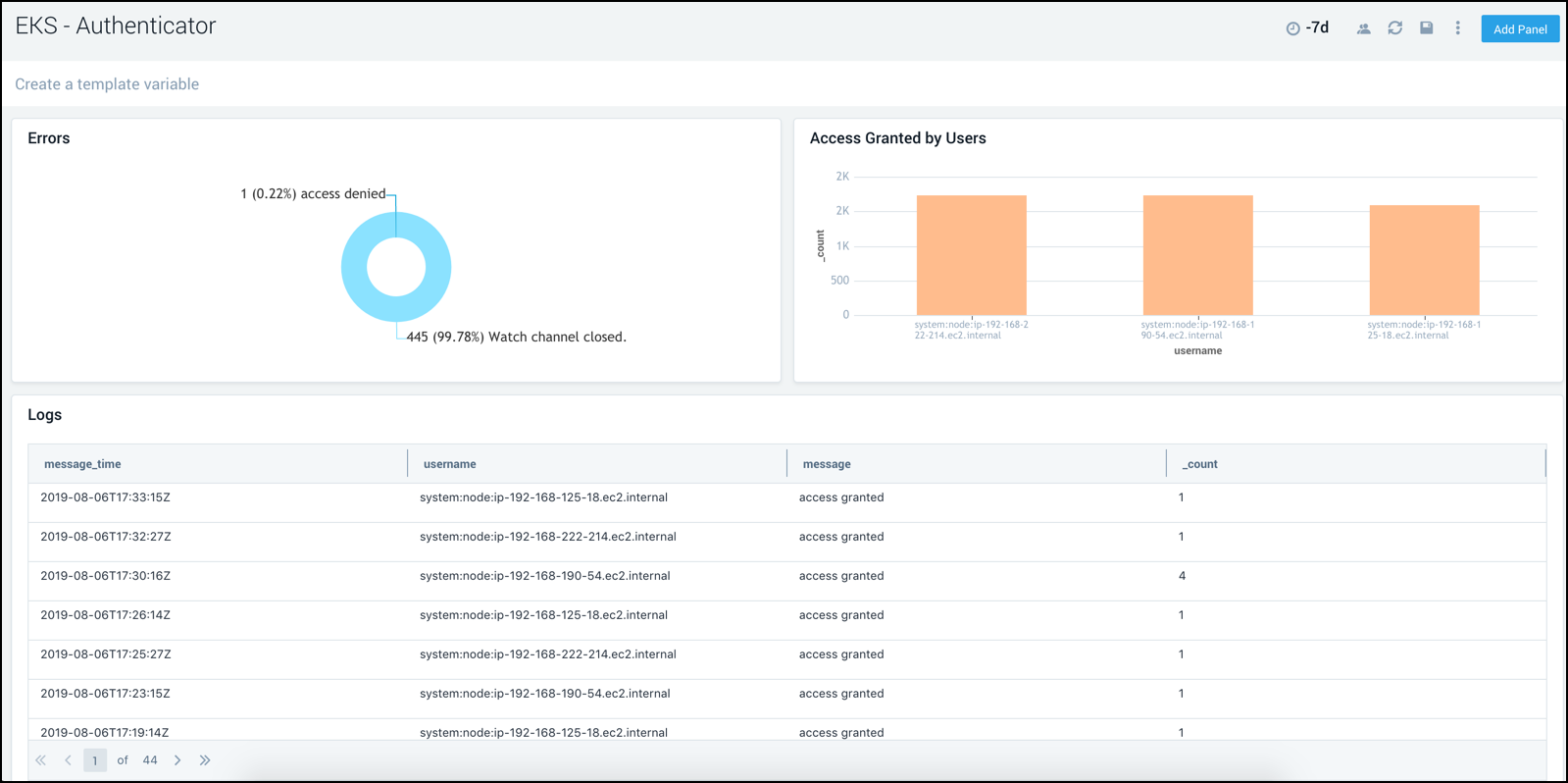Go to the previous logs page
This screenshot has height=783, width=1568.
pos(68,760)
